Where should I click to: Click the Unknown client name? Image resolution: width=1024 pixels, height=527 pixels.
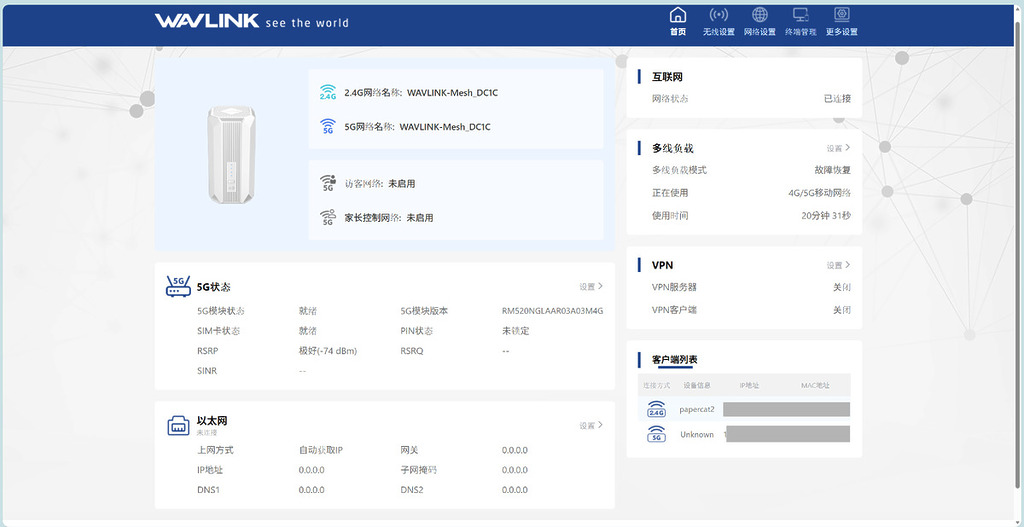pyautogui.click(x=697, y=434)
